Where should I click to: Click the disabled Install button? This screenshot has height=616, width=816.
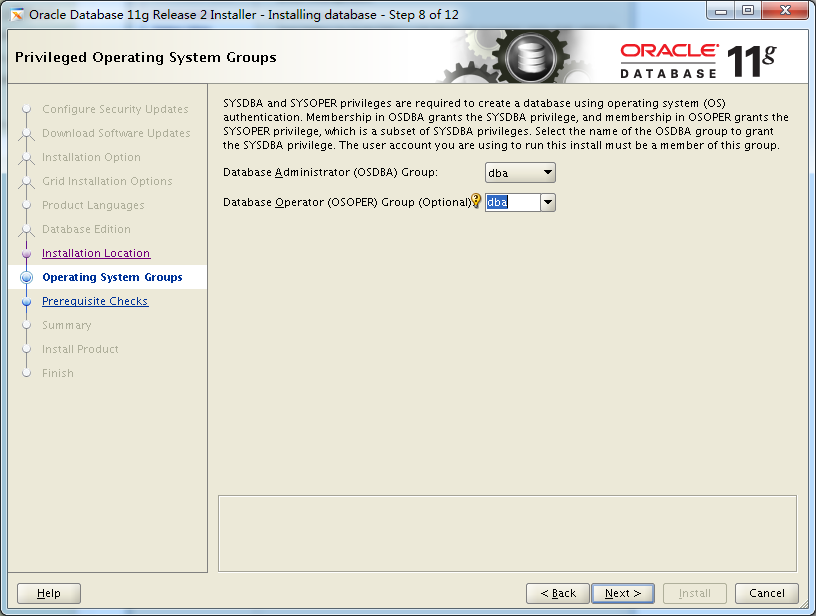click(x=695, y=593)
